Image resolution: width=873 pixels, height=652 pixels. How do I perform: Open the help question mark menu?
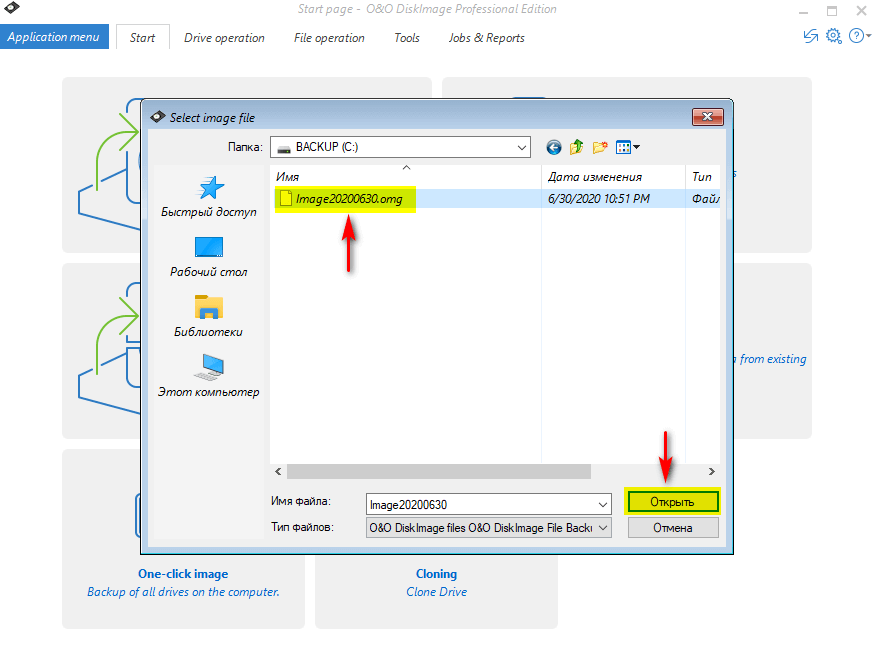pyautogui.click(x=859, y=36)
